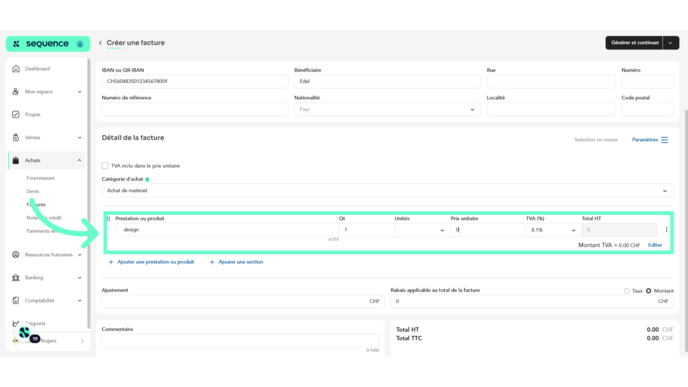The image size is (688, 387).
Task: Collapse the Achats menu
Action: (79, 160)
